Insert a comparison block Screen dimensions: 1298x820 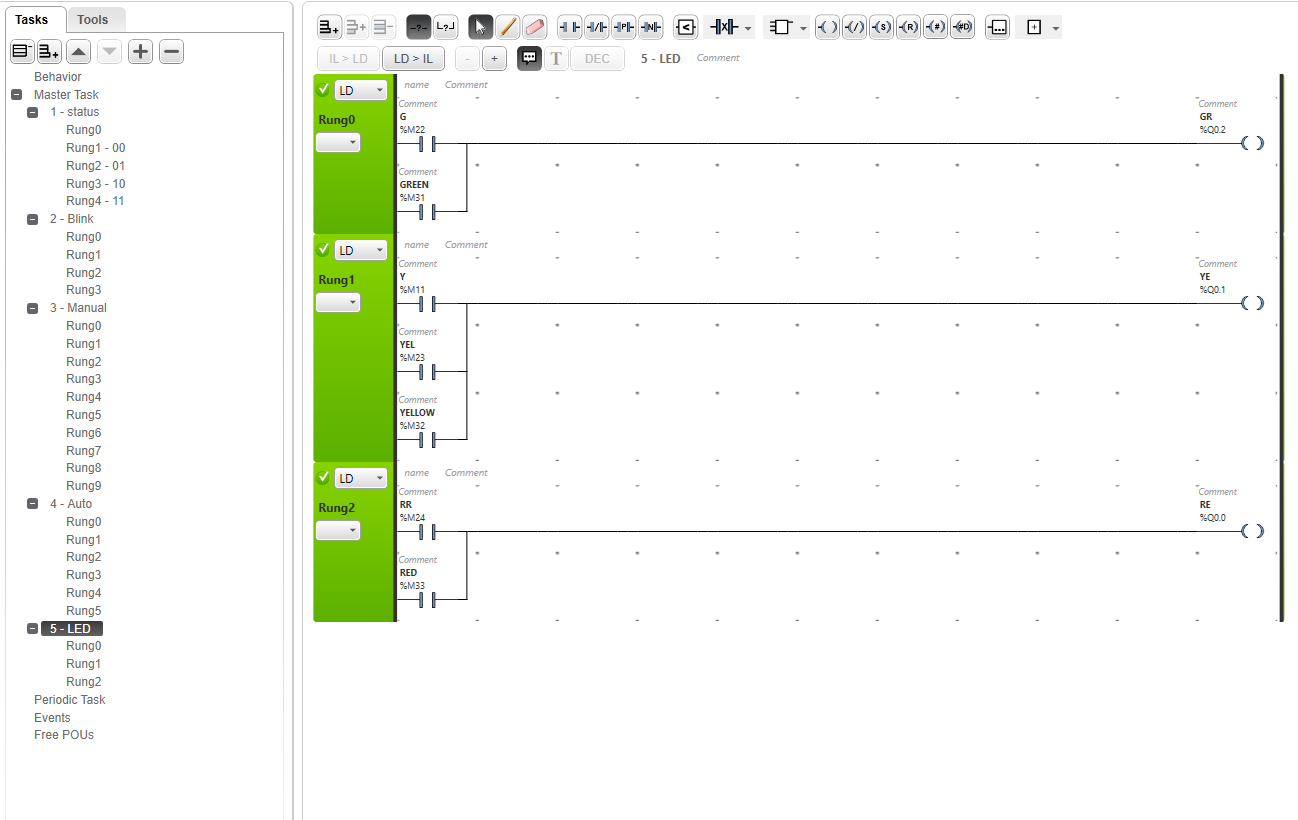[x=685, y=27]
